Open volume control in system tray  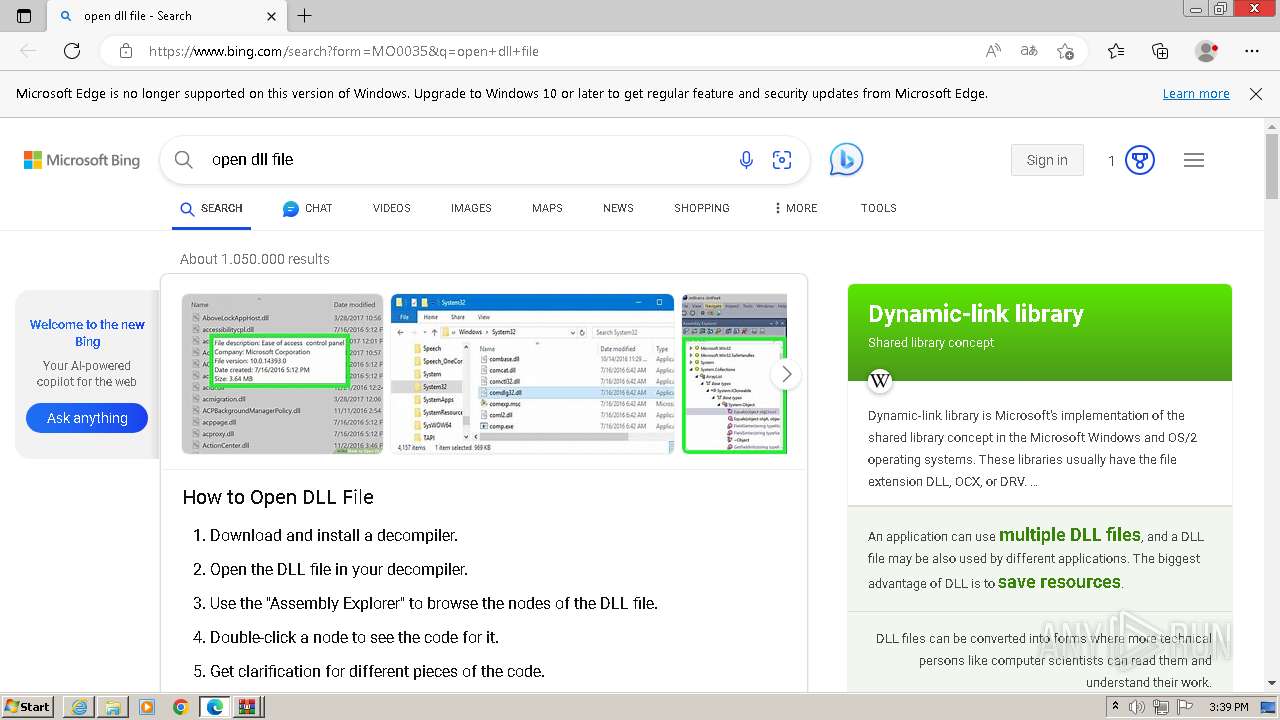click(1137, 707)
